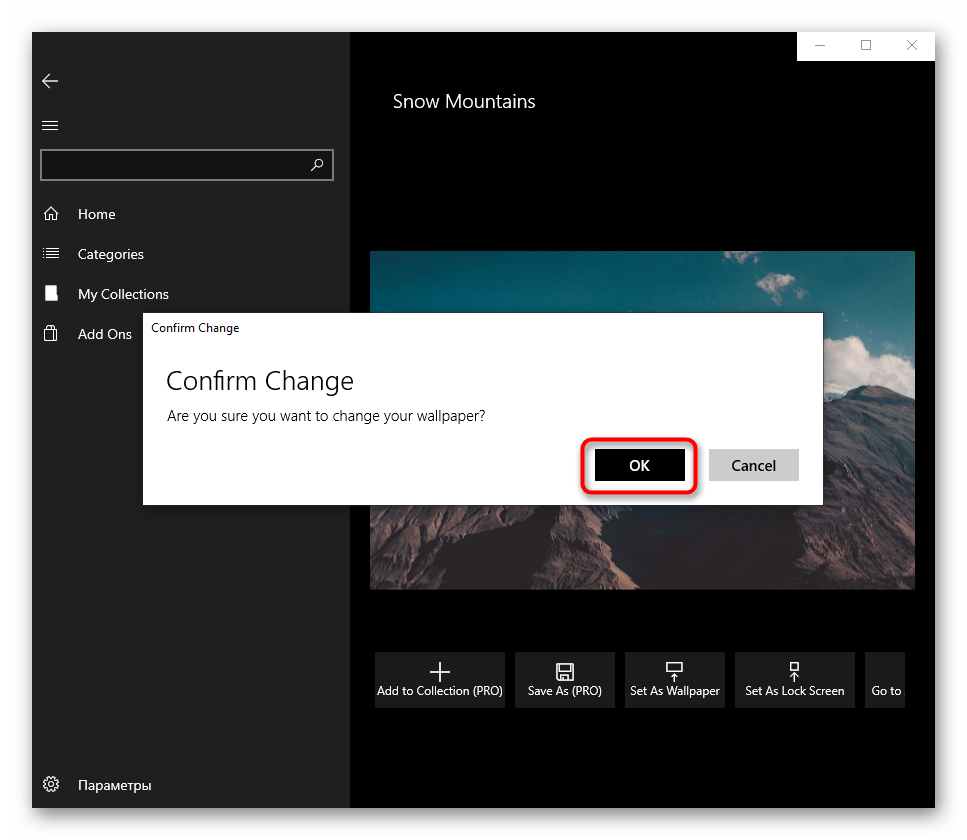Open the Add Ons store page
967x840 pixels.
point(104,334)
